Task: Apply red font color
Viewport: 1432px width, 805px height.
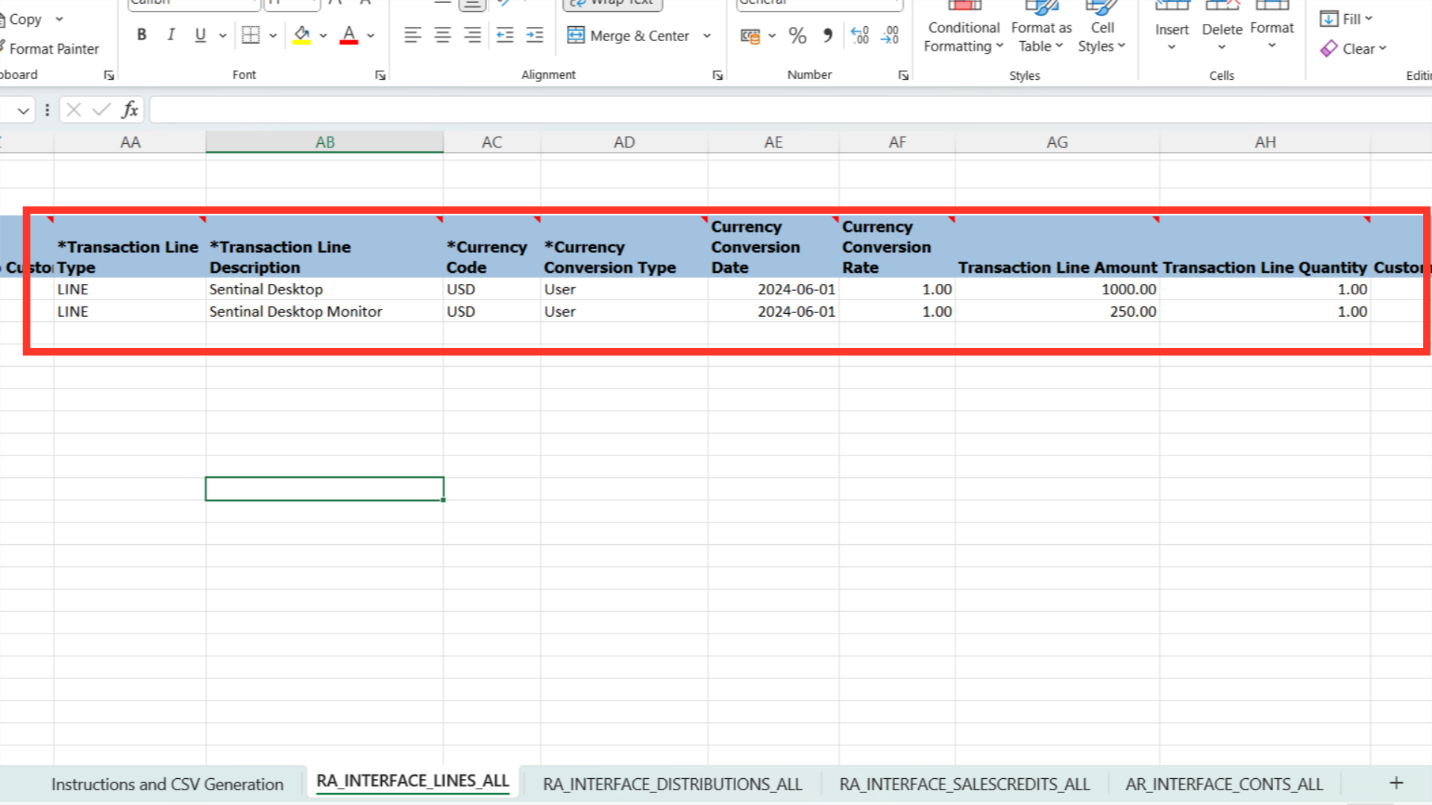Action: click(349, 35)
